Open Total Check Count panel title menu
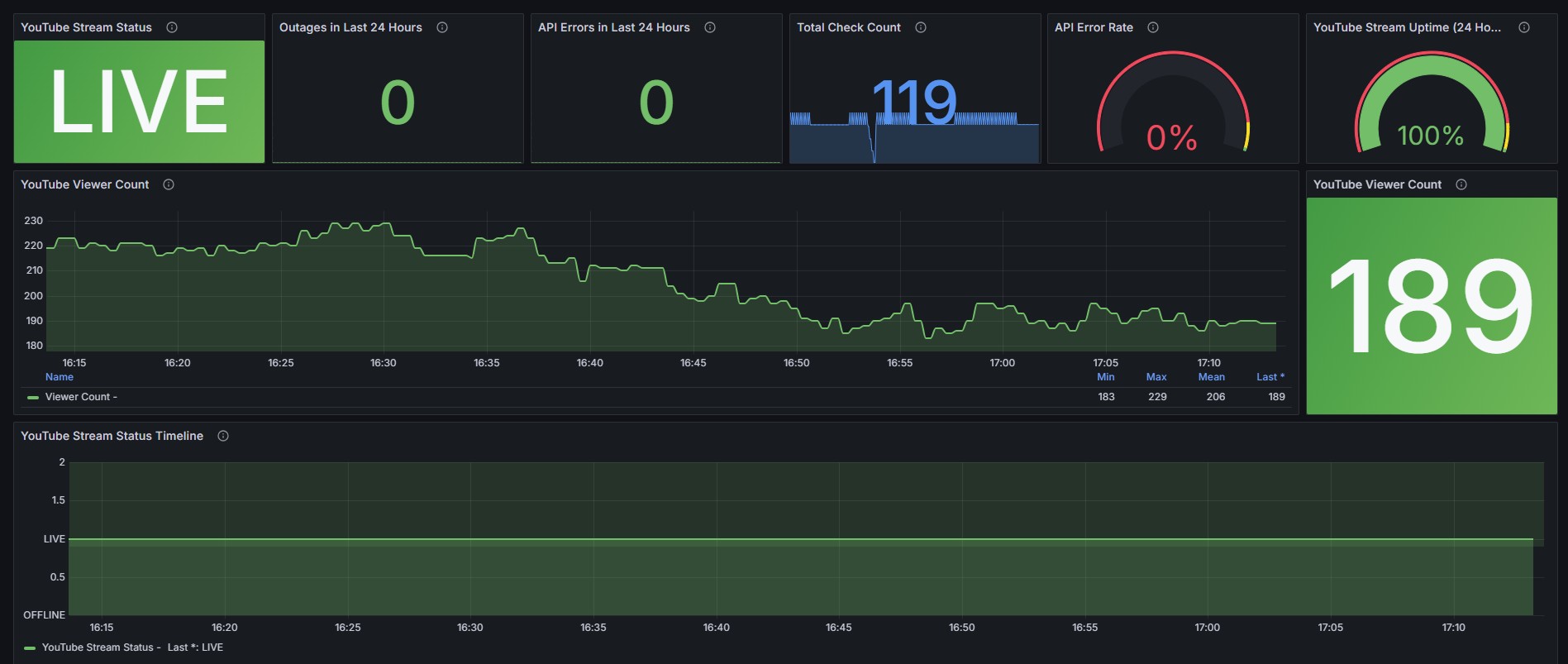 849,27
